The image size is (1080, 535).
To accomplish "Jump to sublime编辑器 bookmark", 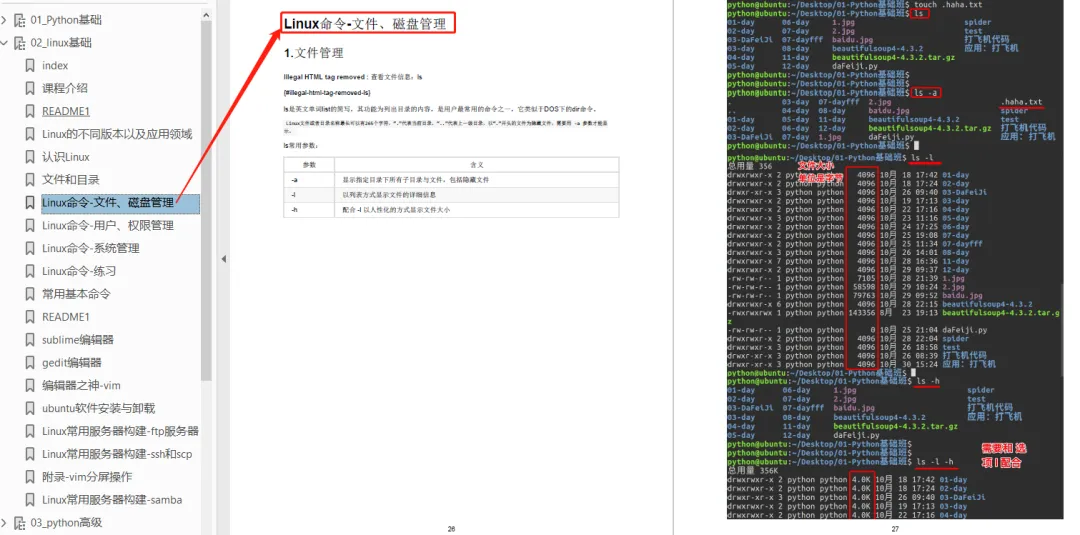I will coord(78,340).
